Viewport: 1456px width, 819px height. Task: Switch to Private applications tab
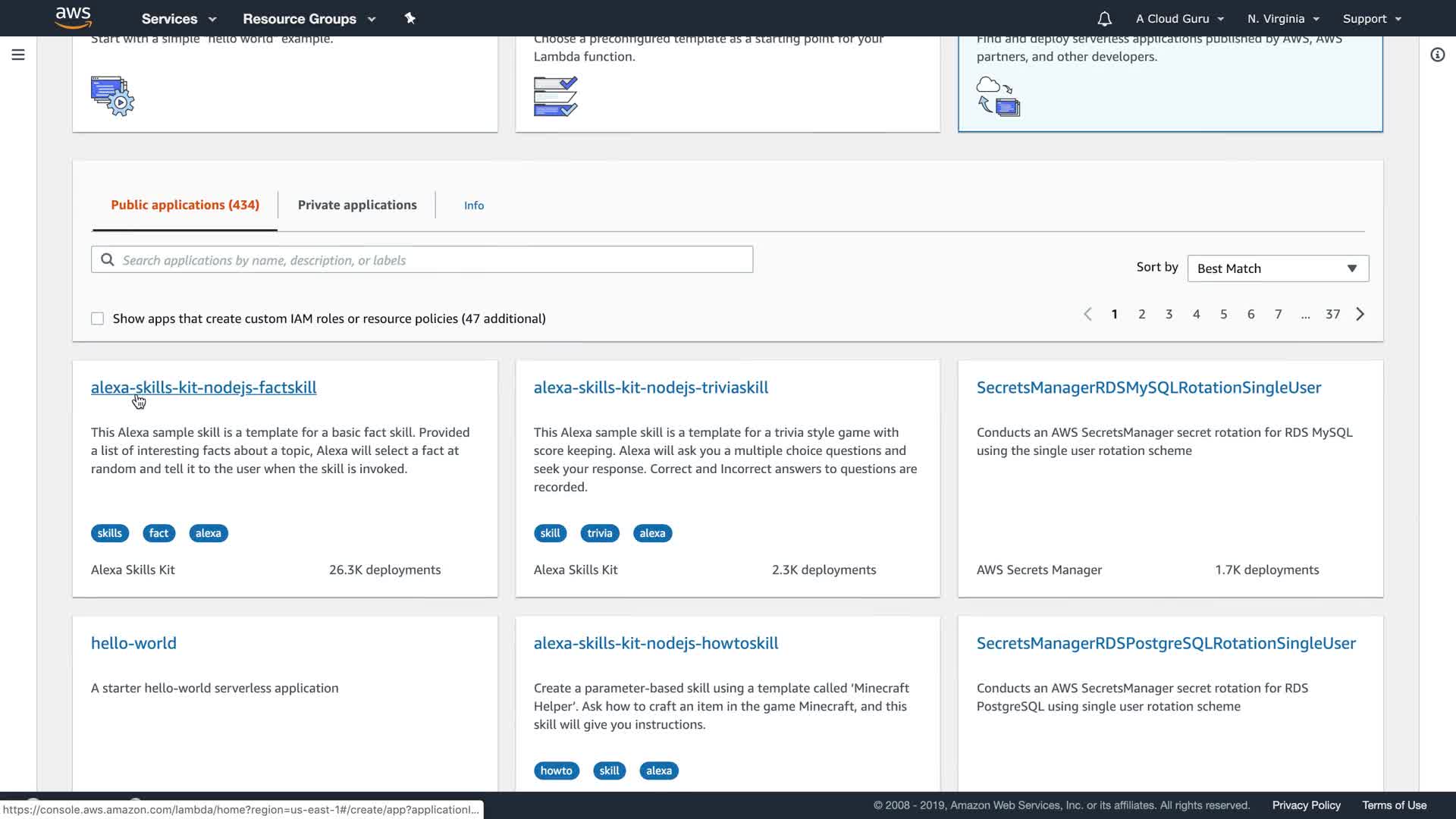[x=357, y=205]
